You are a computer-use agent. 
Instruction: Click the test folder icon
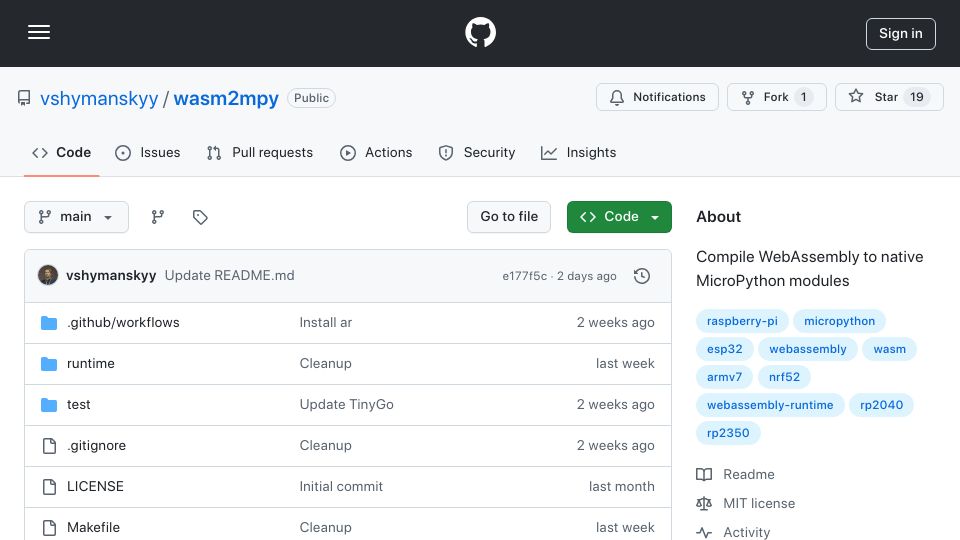coord(49,405)
